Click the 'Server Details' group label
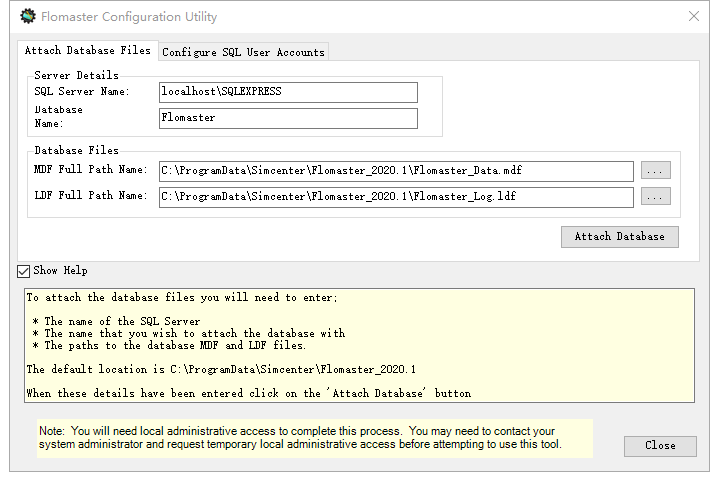Screen dimensions: 719x481 tap(77, 75)
